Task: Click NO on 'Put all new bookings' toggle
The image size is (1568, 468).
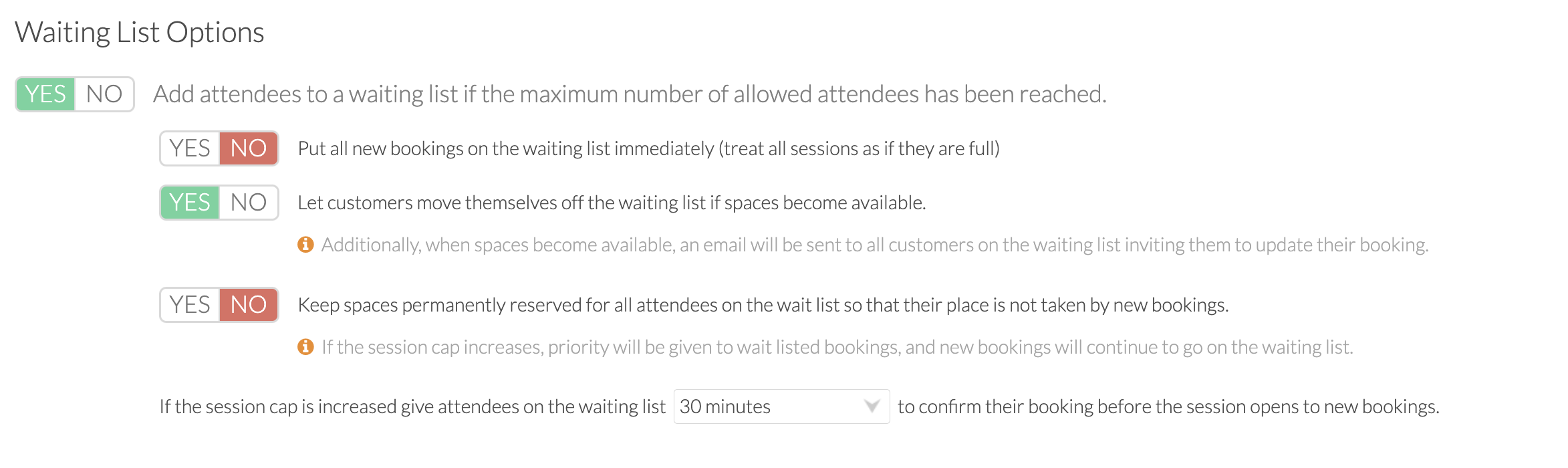Action: click(x=249, y=148)
